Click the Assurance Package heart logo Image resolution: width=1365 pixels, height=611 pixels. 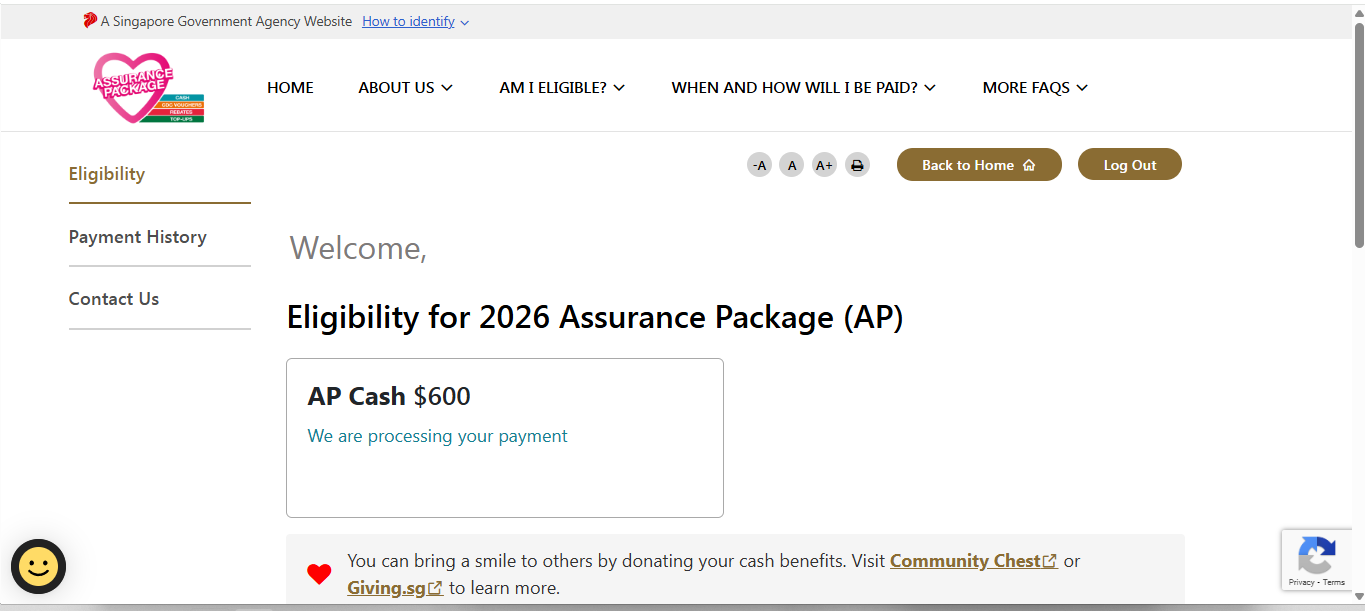[147, 88]
